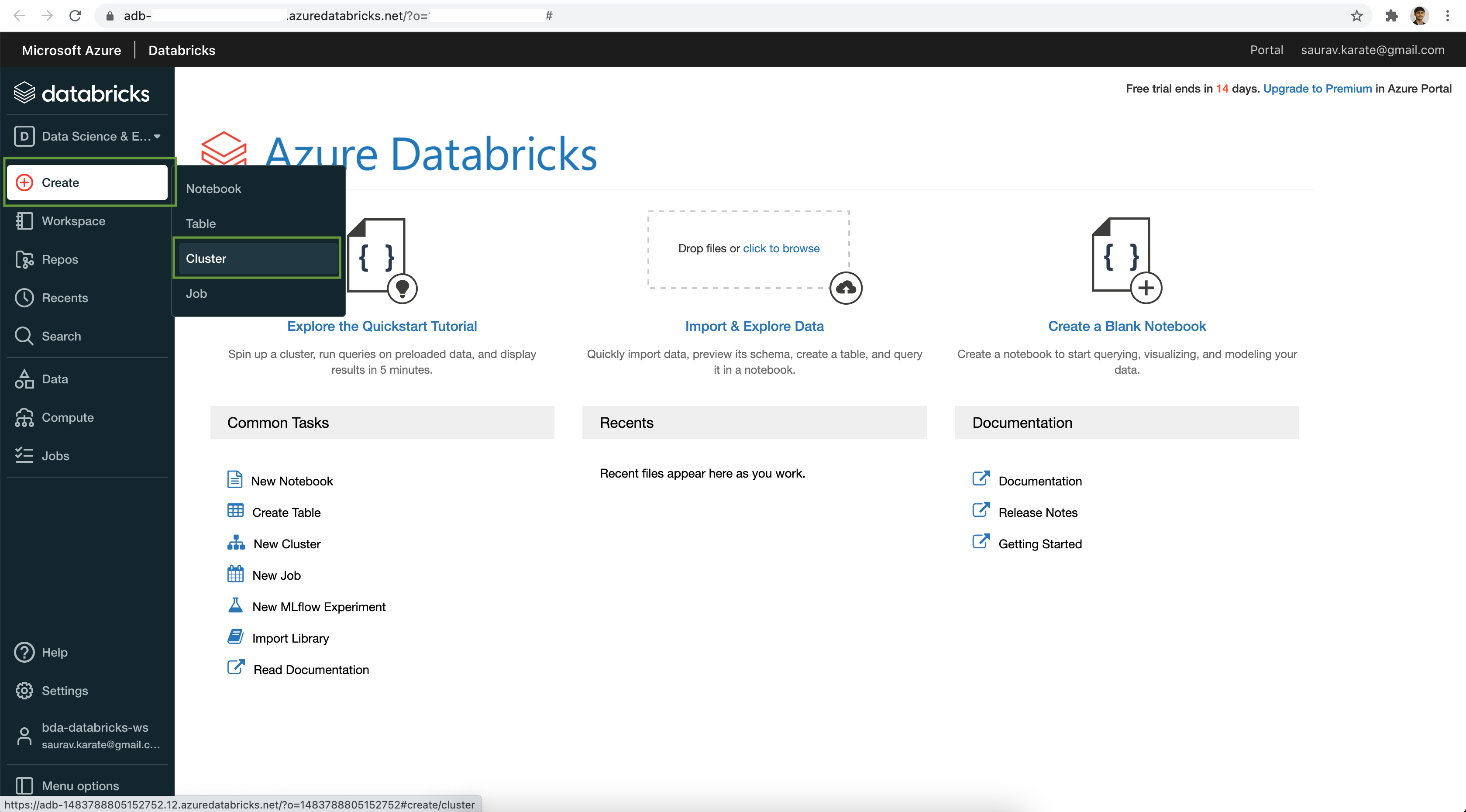Click the Create plus icon in sidebar
This screenshot has width=1466, height=812.
click(24, 182)
